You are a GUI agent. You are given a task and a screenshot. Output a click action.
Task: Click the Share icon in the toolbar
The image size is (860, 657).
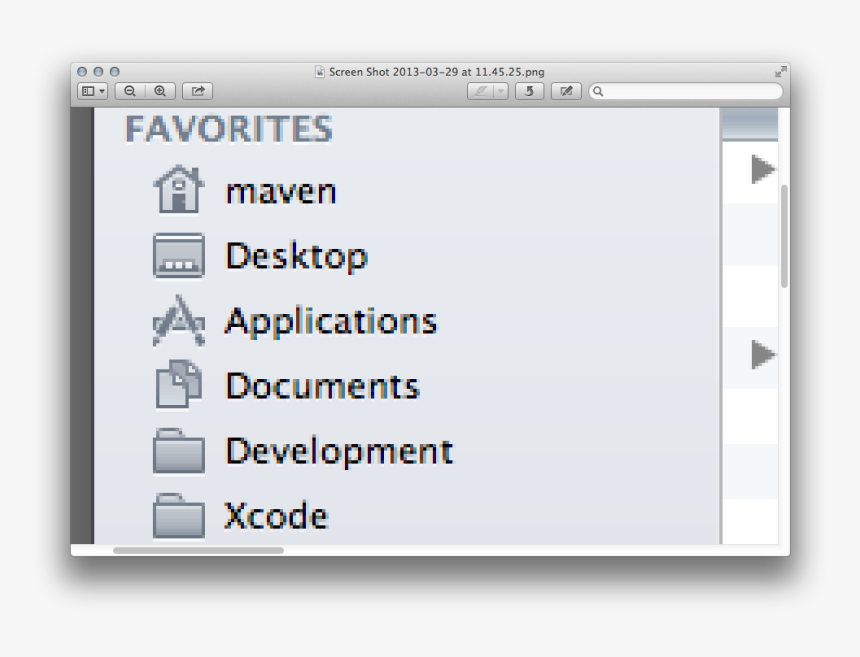tap(199, 90)
